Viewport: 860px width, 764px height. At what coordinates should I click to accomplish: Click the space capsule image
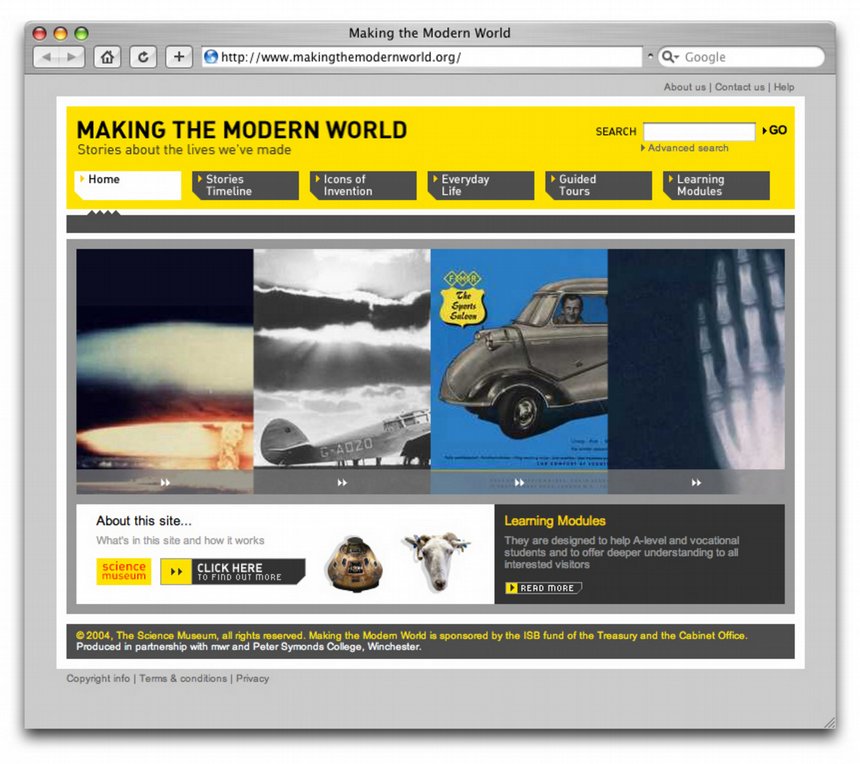(355, 564)
